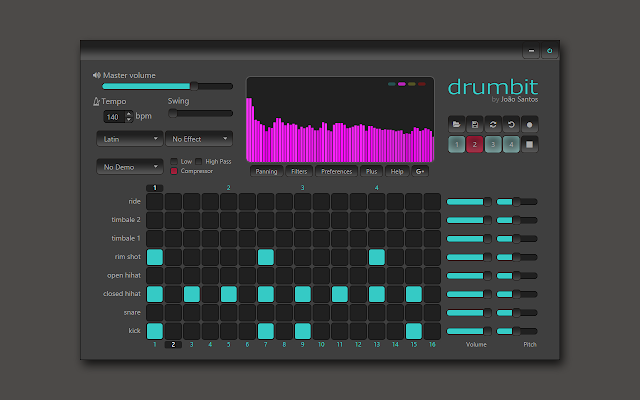Viewport: 640px width, 400px height.
Task: Click the undo reset arrow icon
Action: tap(511, 124)
